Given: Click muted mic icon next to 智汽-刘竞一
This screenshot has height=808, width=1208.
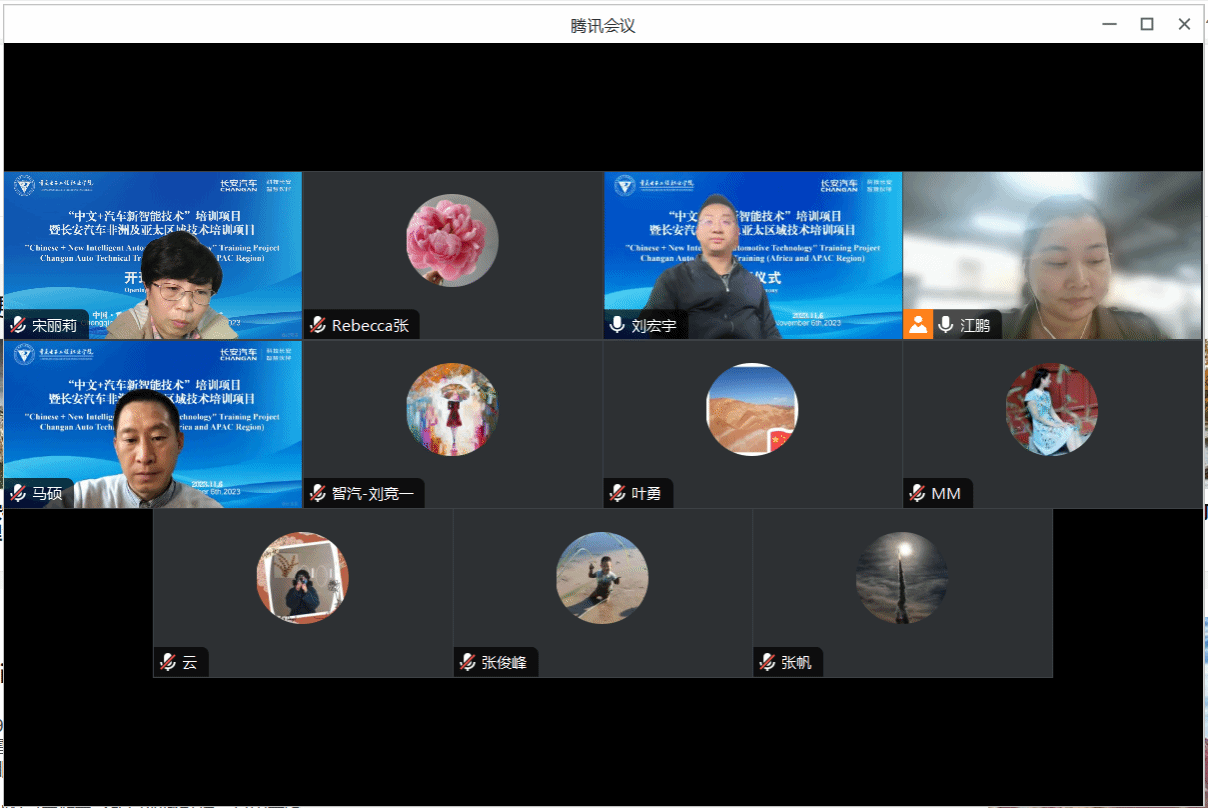Looking at the screenshot, I should coord(318,493).
